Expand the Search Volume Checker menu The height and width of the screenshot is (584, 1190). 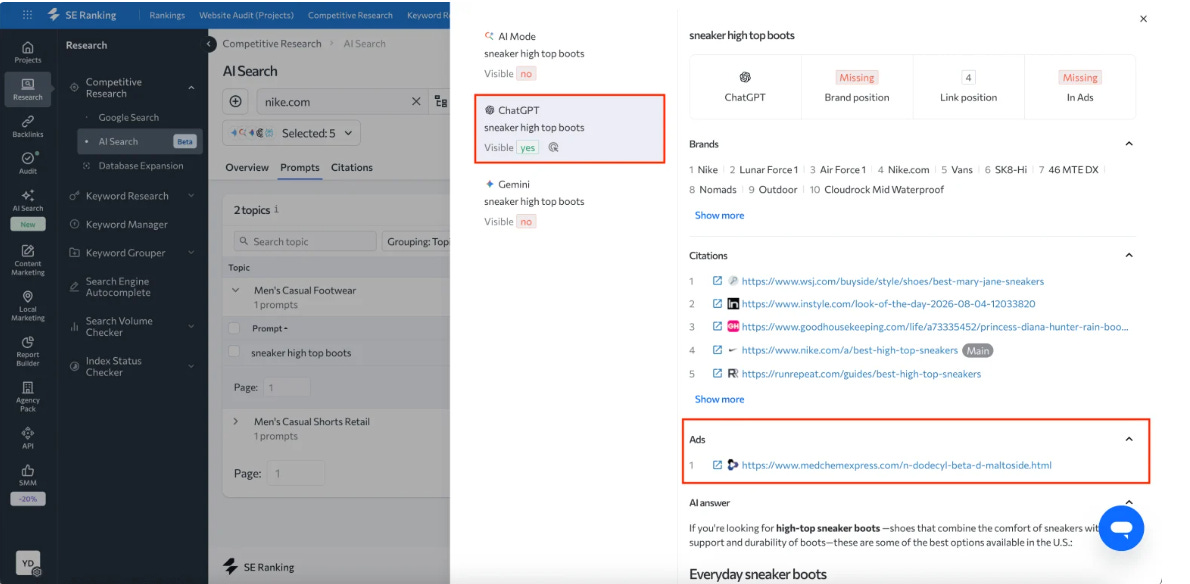pos(191,326)
